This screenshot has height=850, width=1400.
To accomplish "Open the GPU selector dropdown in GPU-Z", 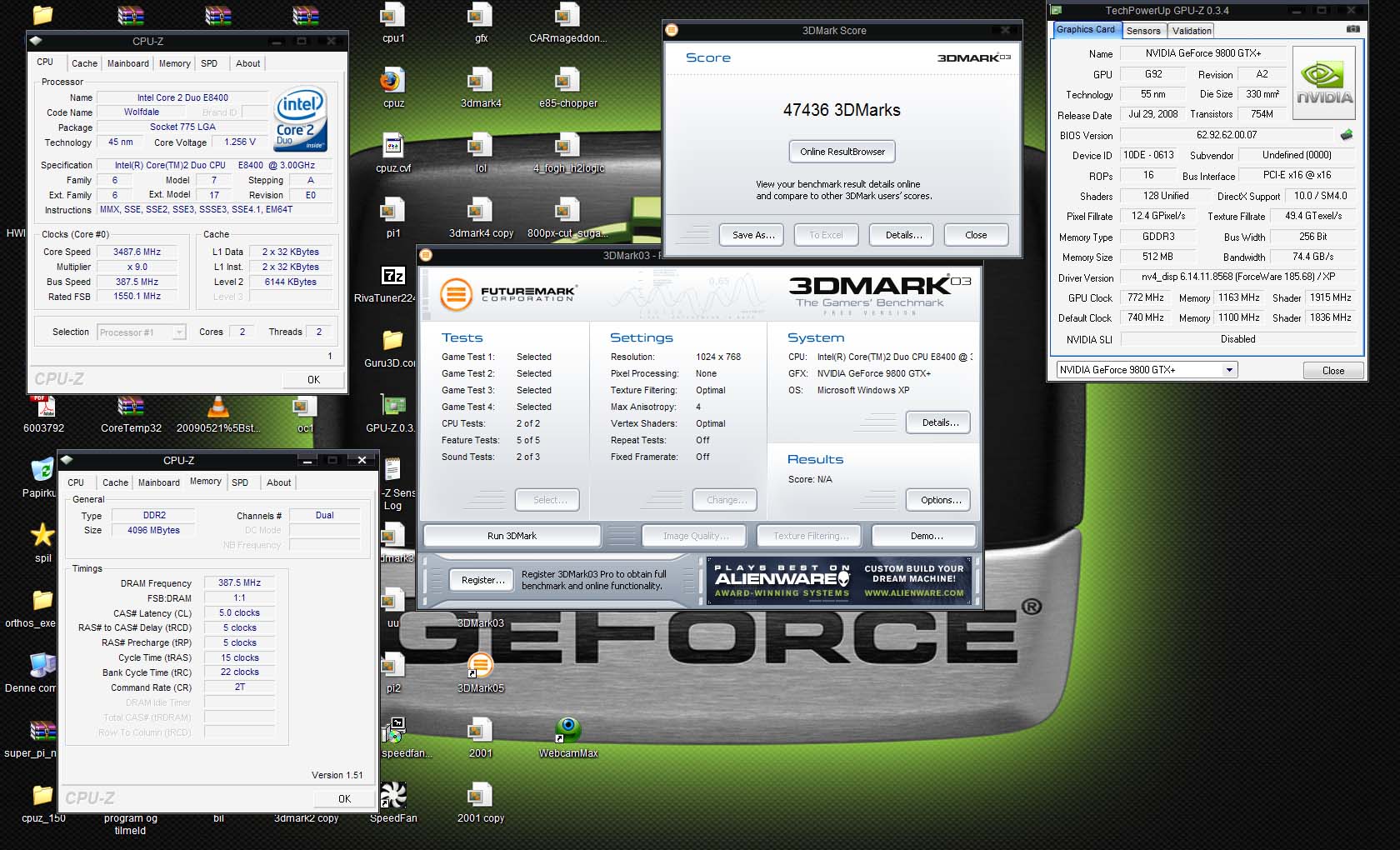I will (1147, 369).
